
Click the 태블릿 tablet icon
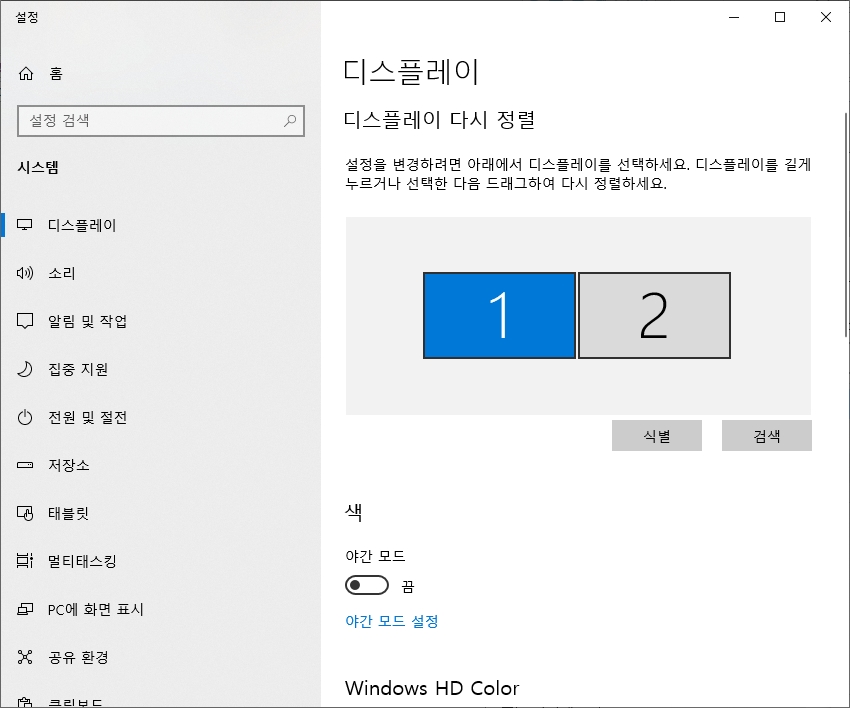tap(25, 513)
